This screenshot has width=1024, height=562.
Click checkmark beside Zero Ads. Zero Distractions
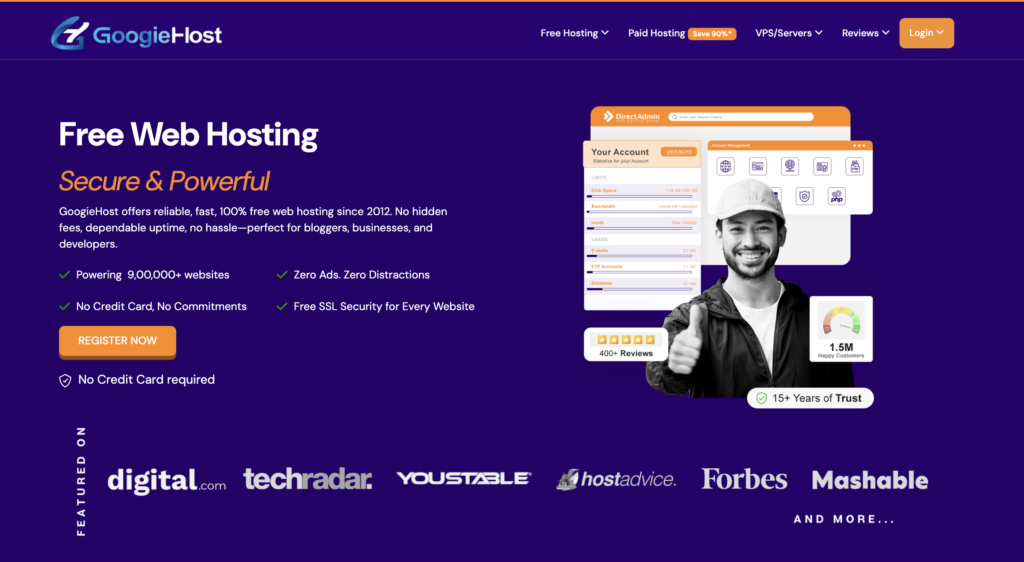(282, 275)
